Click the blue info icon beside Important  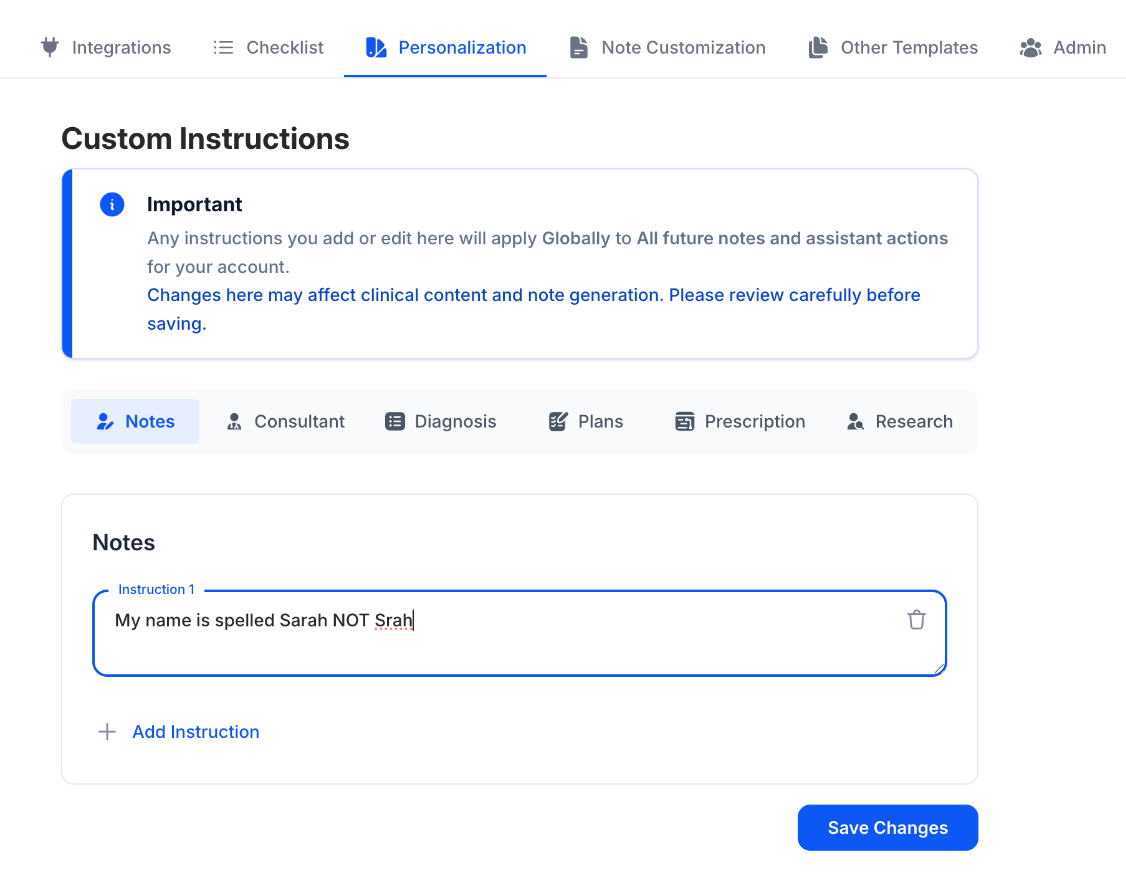[x=112, y=205]
